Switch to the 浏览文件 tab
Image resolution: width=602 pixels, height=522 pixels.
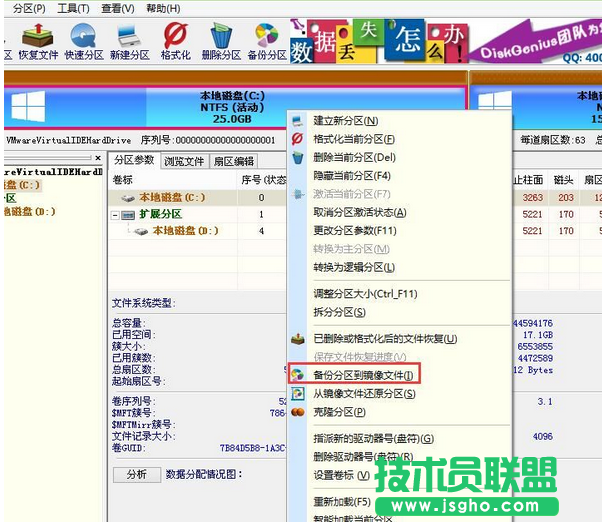[184, 161]
